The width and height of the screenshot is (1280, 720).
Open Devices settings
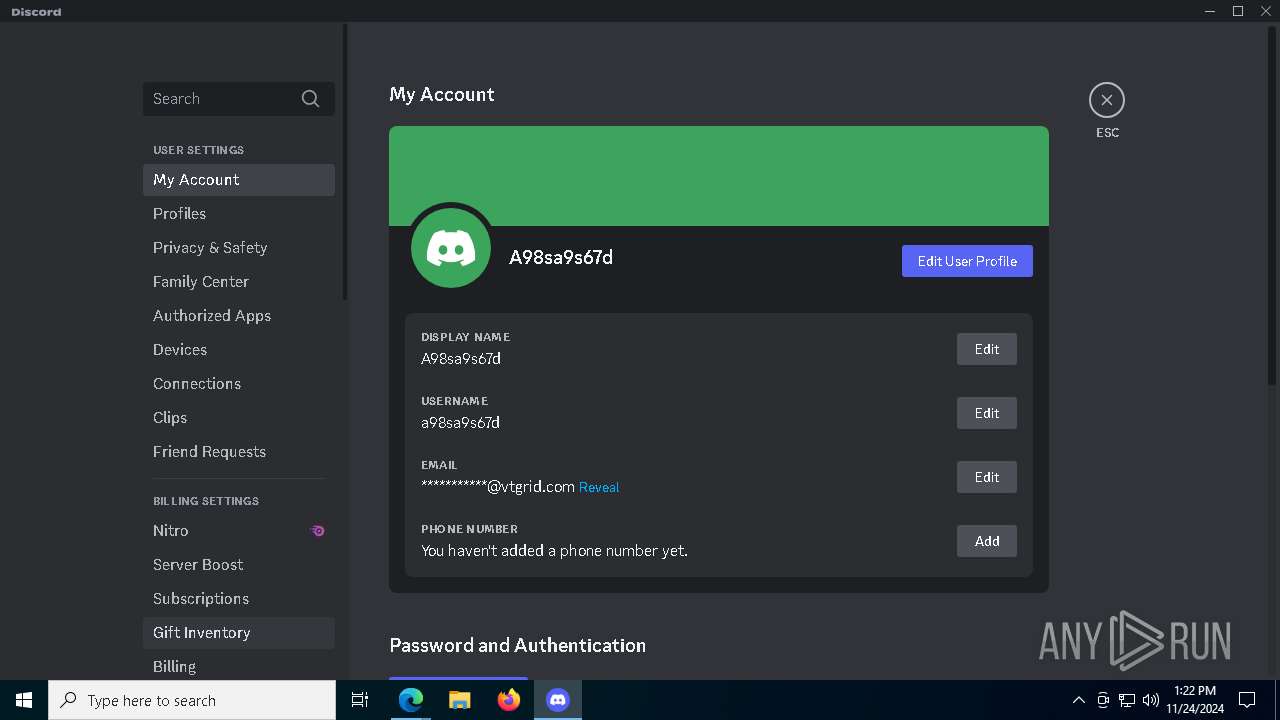pos(239,350)
